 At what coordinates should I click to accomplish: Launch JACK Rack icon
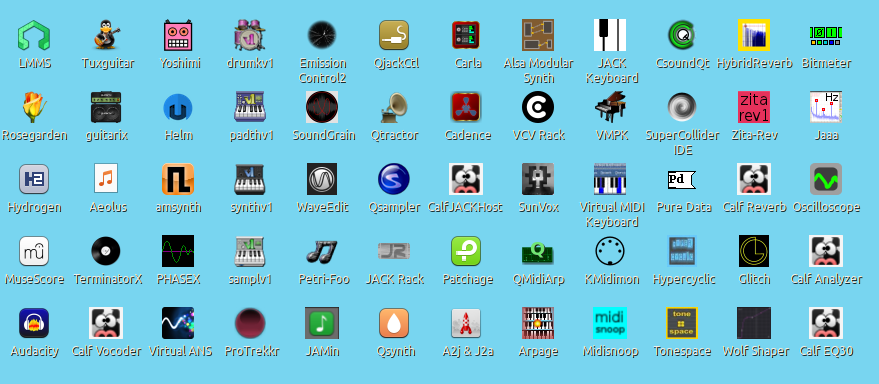pyautogui.click(x=394, y=251)
